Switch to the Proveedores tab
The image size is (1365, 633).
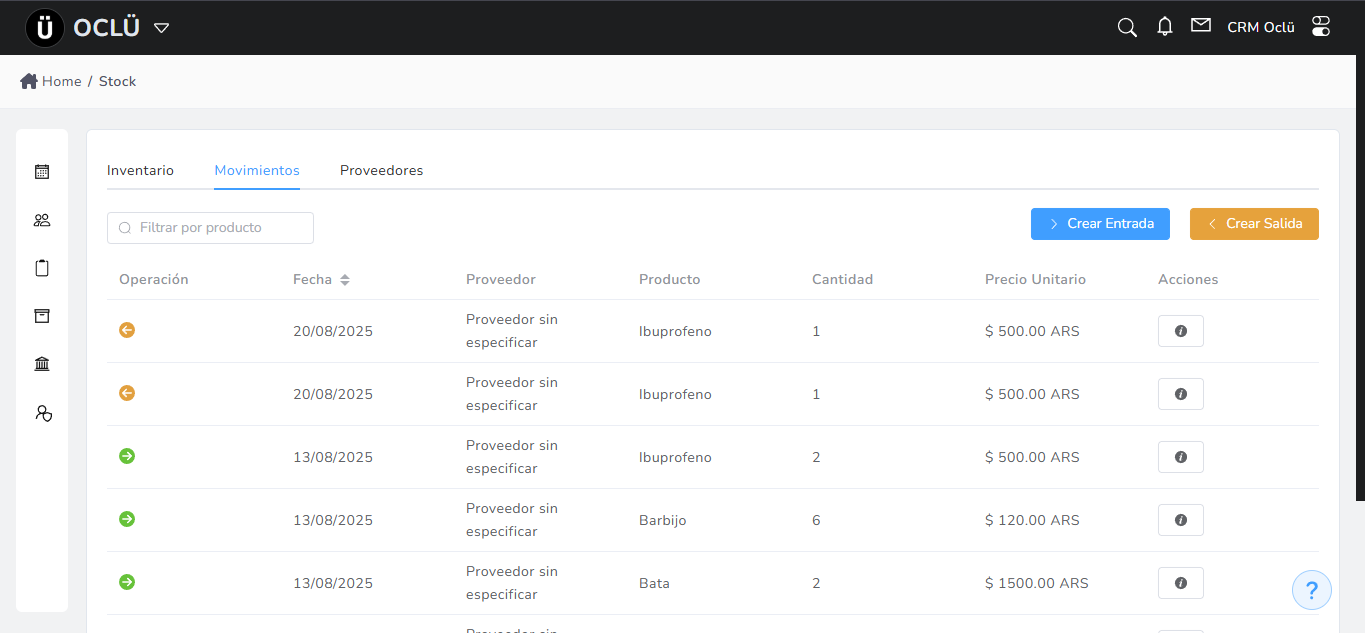[x=381, y=171]
